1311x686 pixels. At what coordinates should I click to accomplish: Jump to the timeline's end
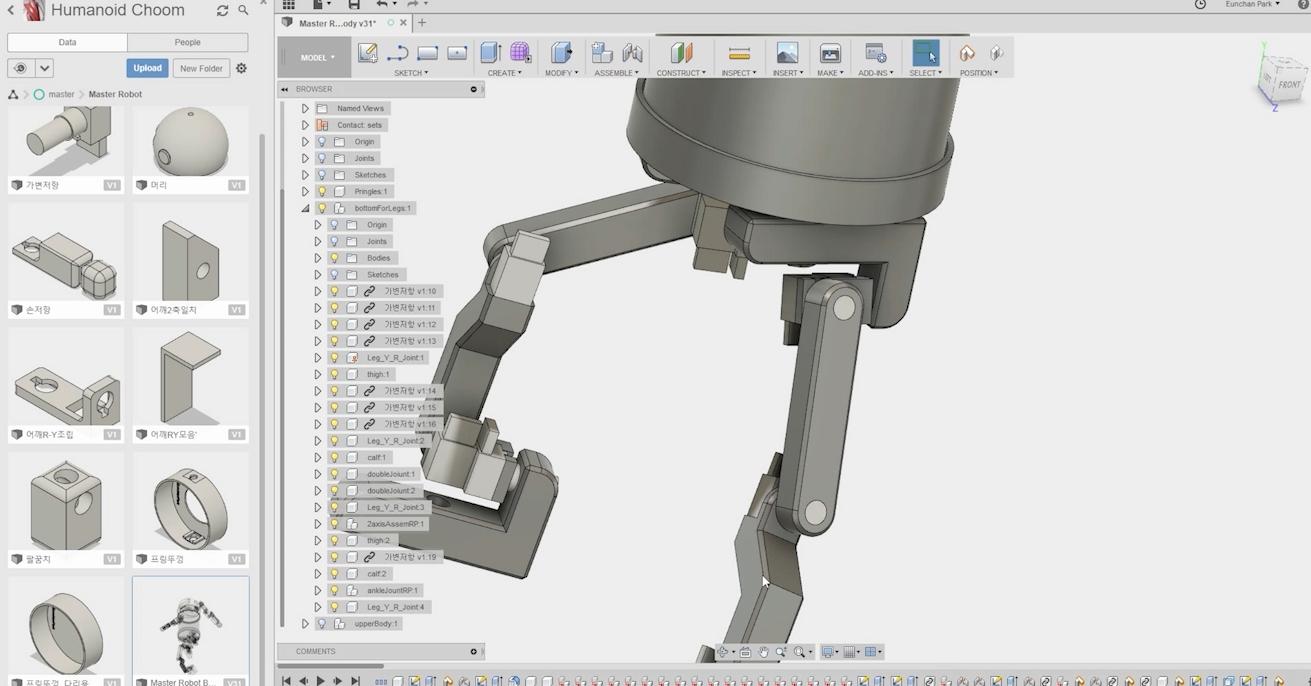tap(355, 681)
